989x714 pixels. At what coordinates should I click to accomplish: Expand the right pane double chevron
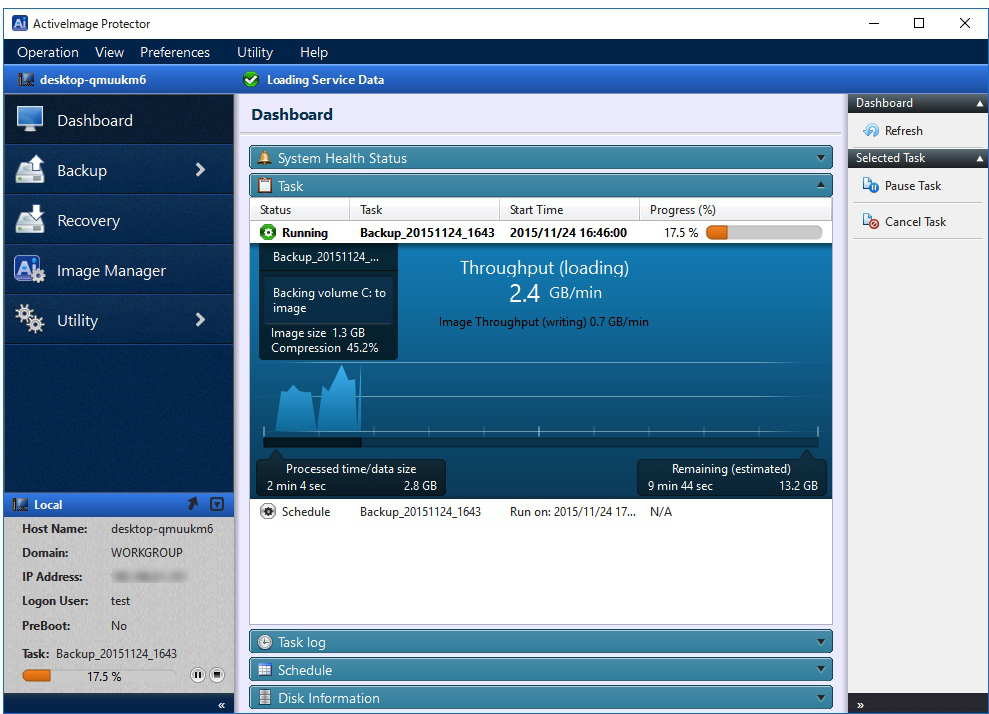[x=860, y=705]
